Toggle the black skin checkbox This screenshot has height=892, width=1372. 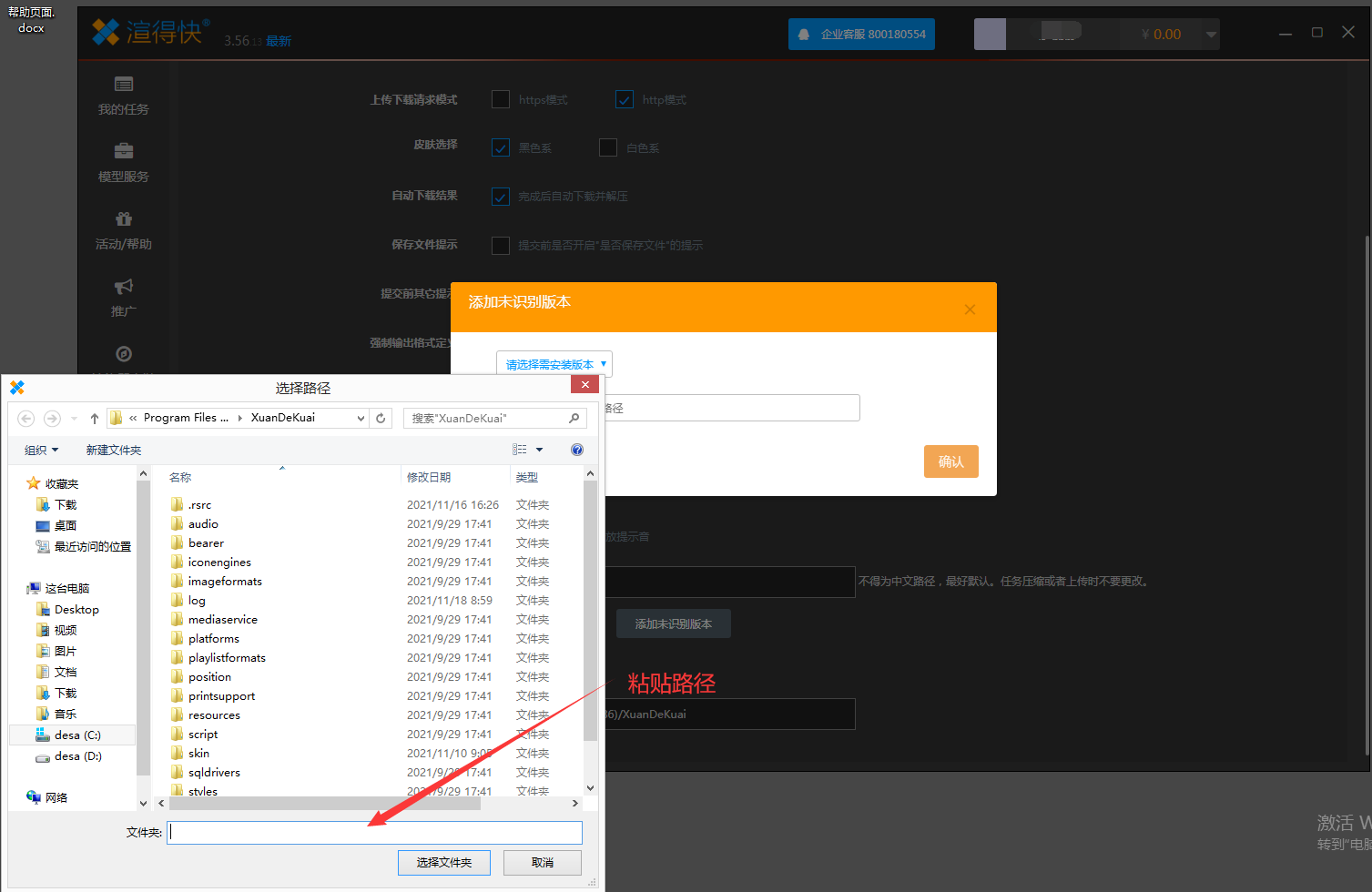pos(501,147)
